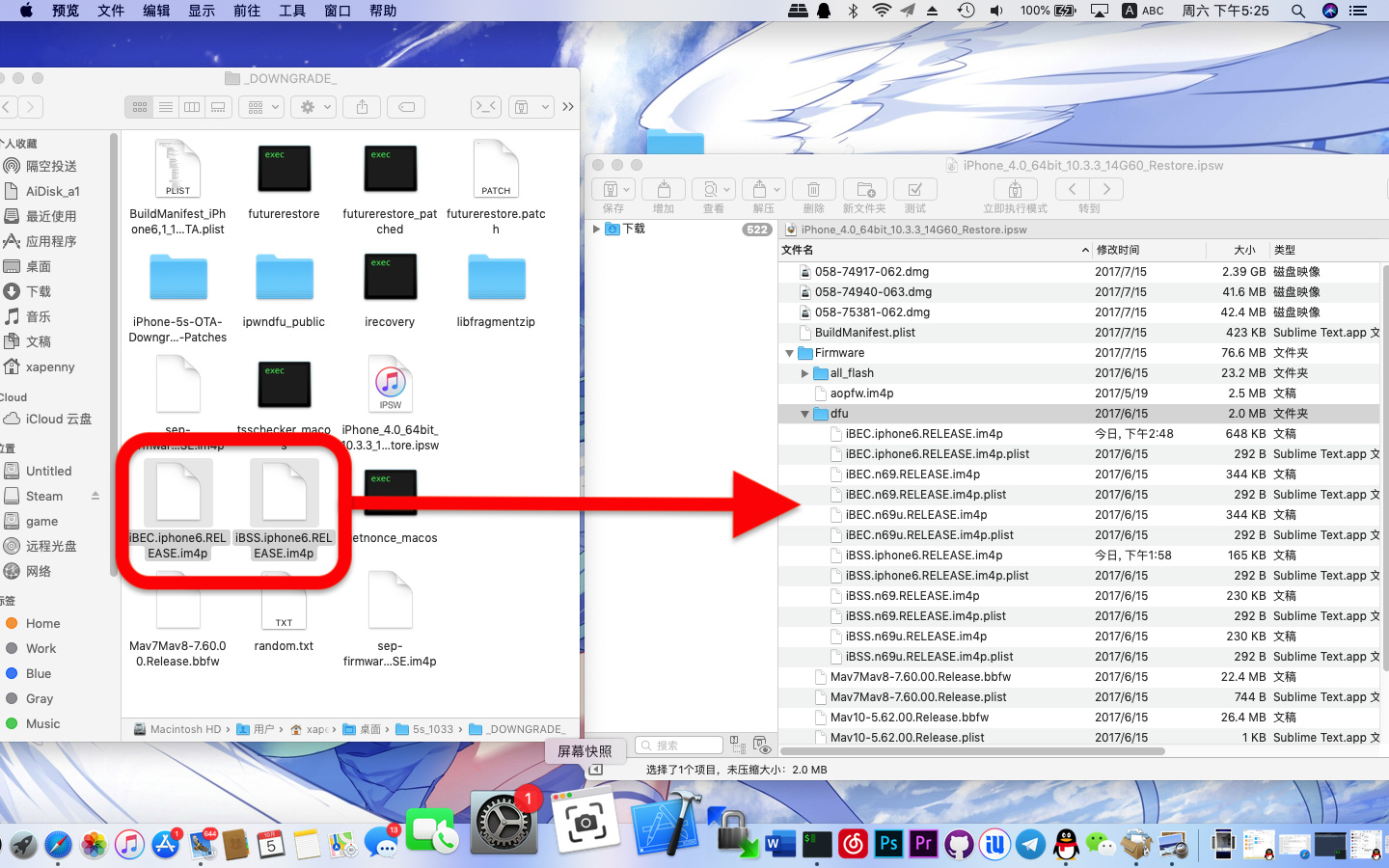
Task: Click the 测试 test archive icon
Action: click(915, 189)
